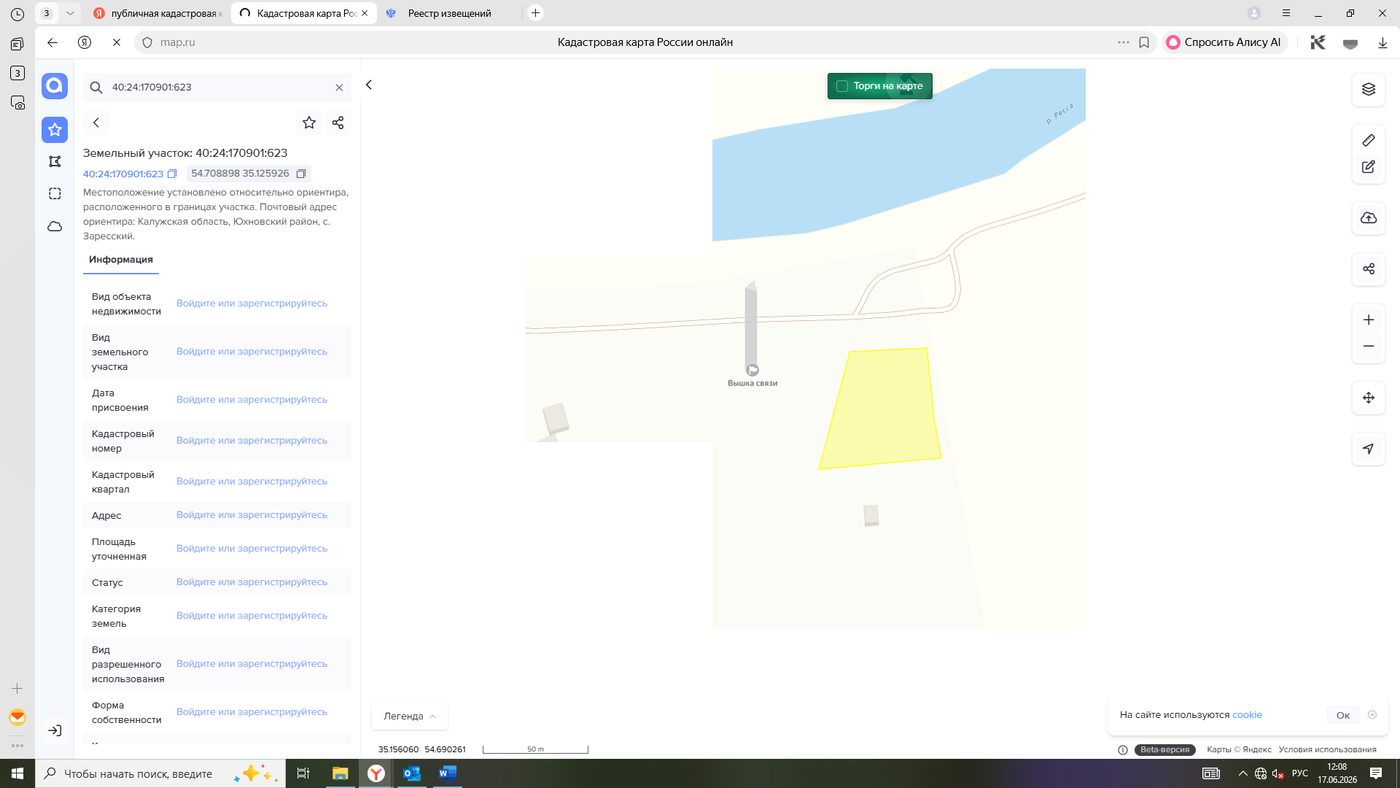Click the location arrow icon on the map
This screenshot has width=1400, height=788.
1369,449
